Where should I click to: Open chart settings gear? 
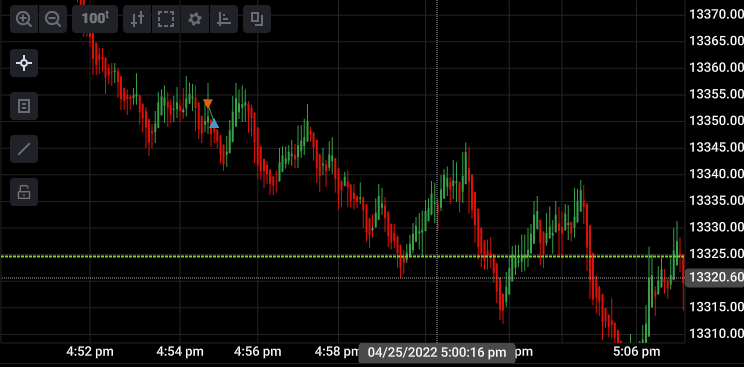point(195,19)
